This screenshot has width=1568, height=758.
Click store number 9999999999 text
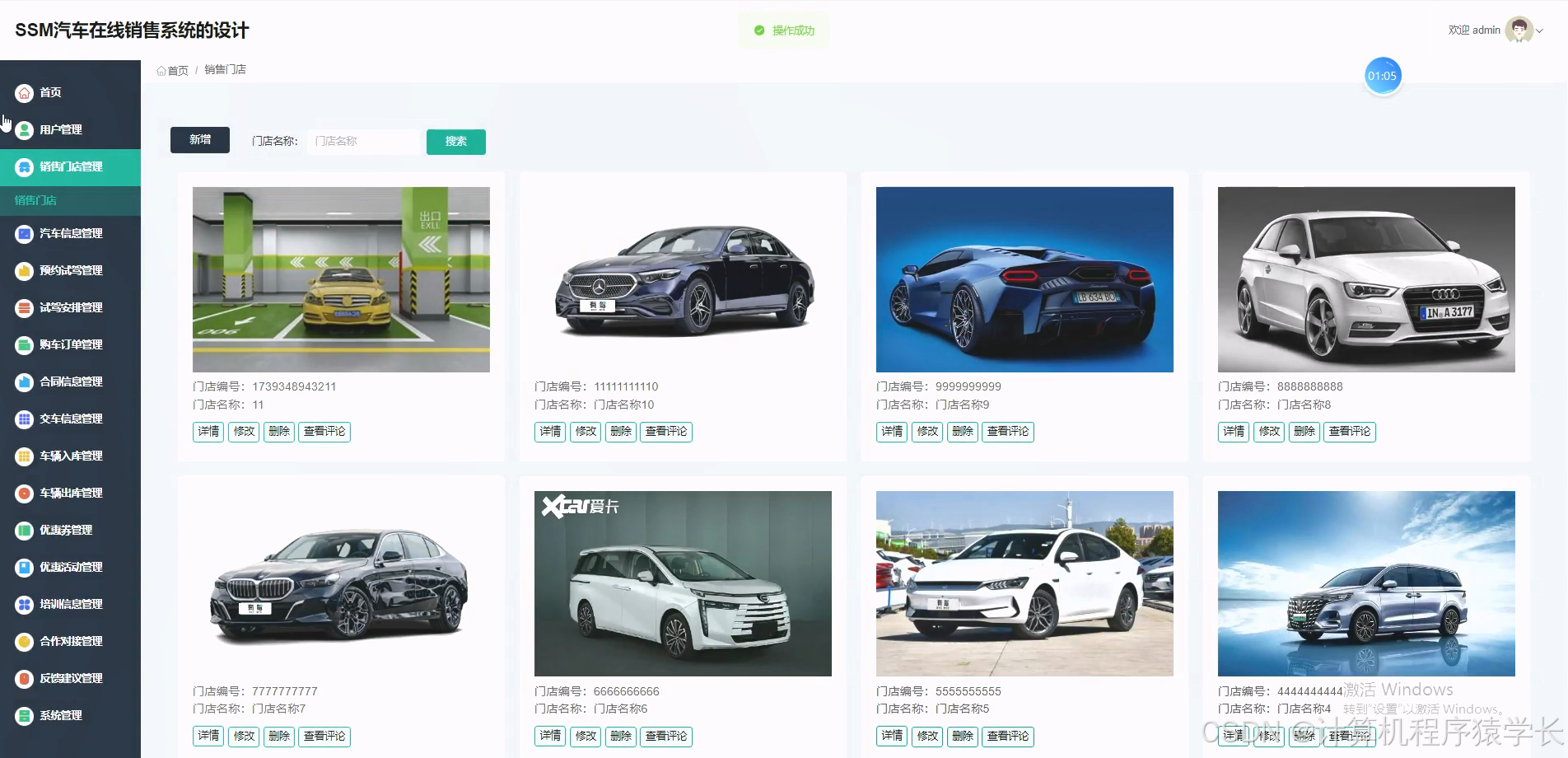coord(968,387)
